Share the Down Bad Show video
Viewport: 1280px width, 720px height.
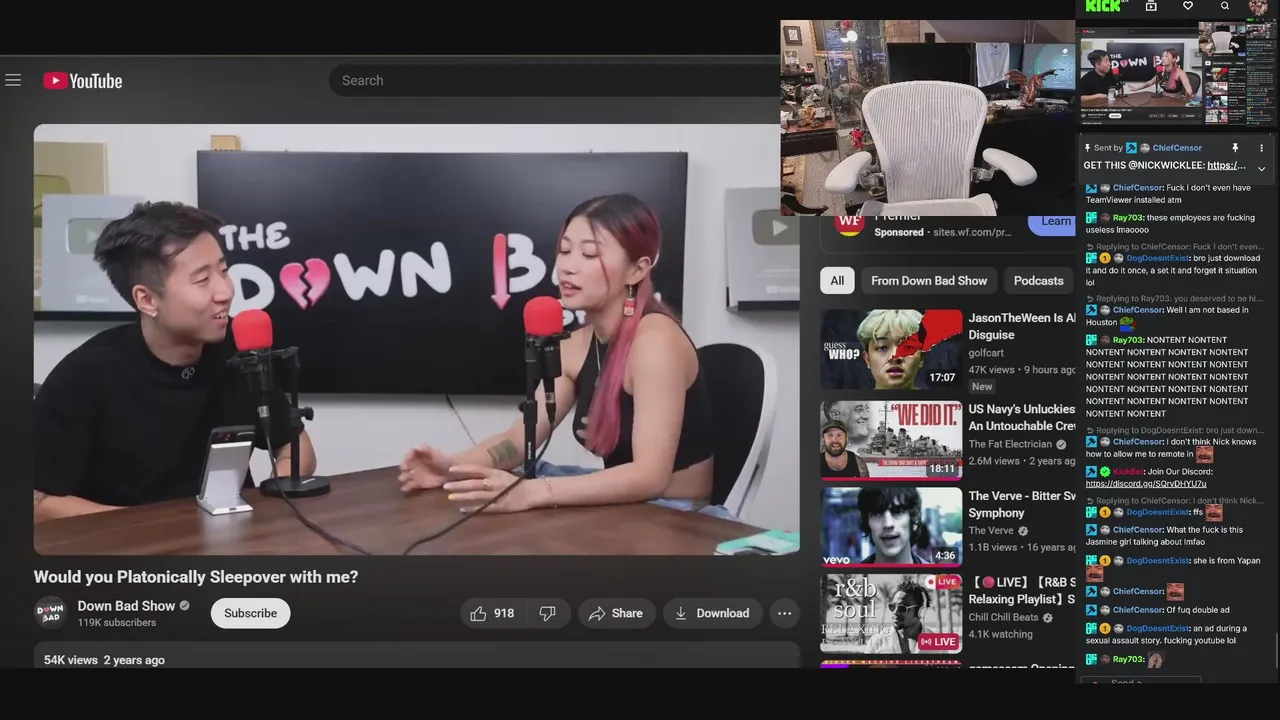click(616, 613)
